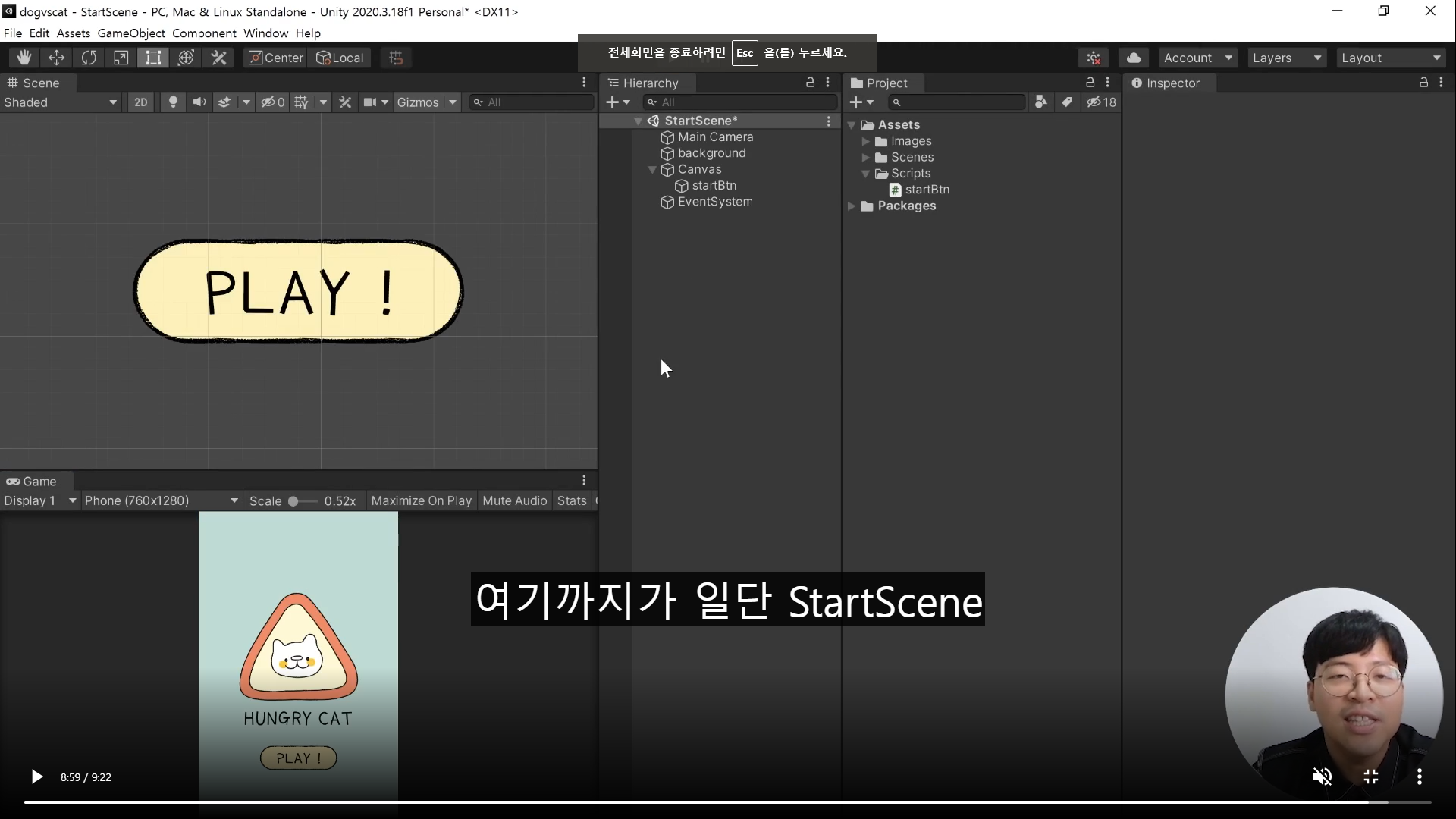The height and width of the screenshot is (819, 1456).
Task: Open search by label icon in Project
Action: (1067, 102)
